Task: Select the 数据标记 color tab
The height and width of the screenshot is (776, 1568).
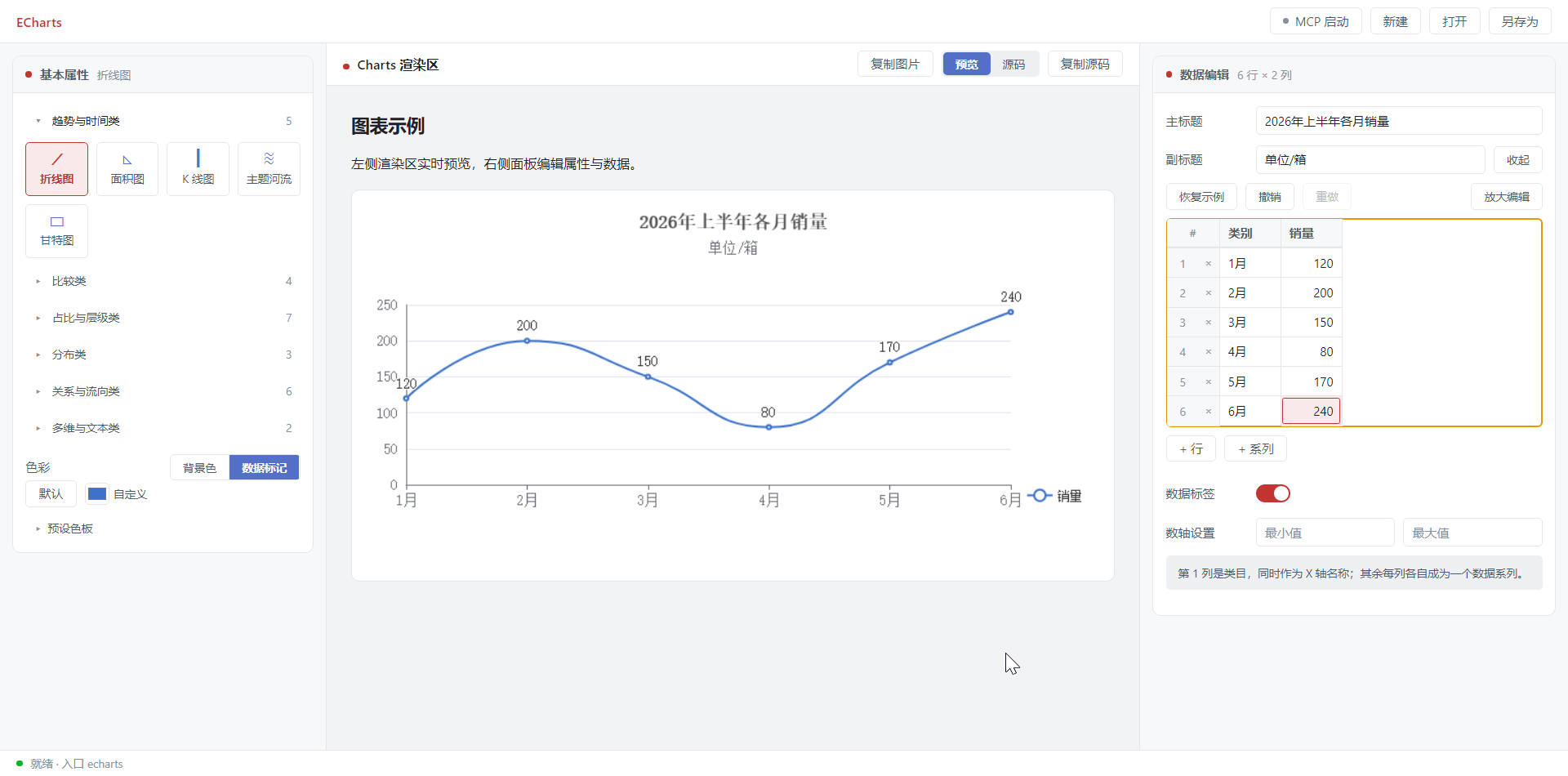Action: click(265, 467)
